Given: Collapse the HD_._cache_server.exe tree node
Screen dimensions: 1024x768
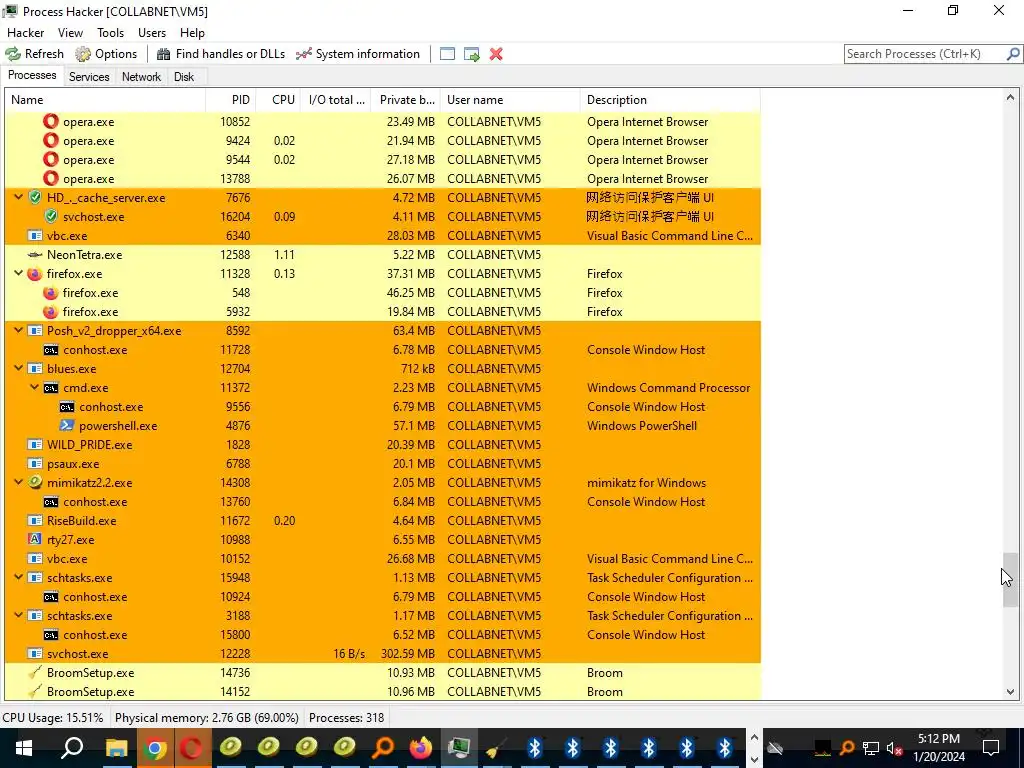Looking at the screenshot, I should (x=19, y=197).
